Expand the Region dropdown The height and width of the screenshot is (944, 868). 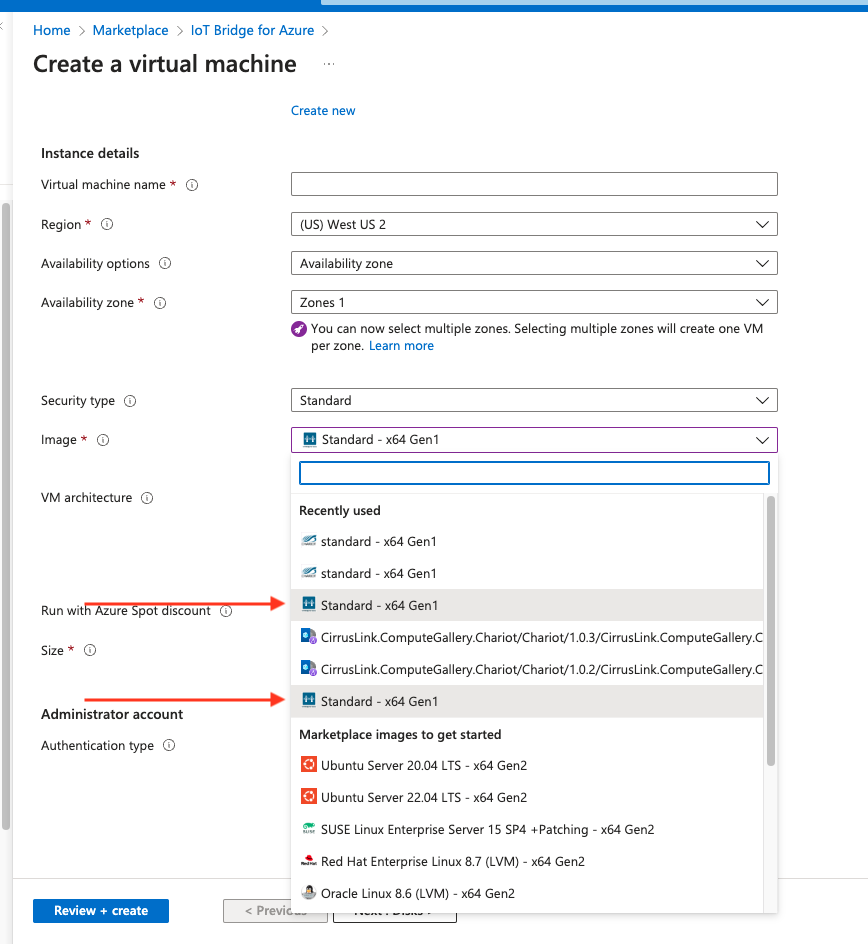(x=533, y=224)
